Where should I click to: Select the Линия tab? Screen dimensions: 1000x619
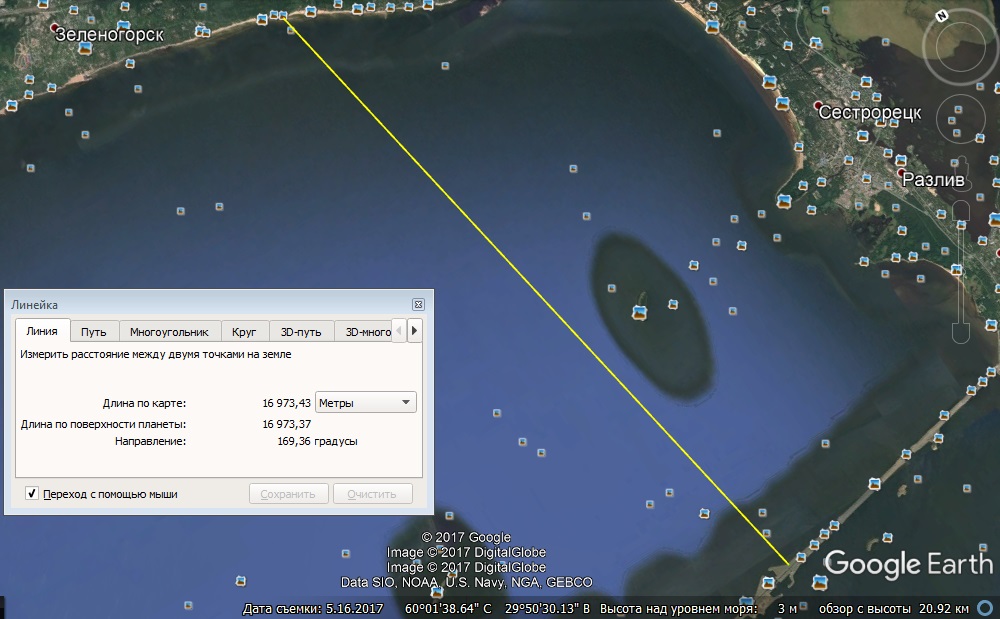point(42,331)
